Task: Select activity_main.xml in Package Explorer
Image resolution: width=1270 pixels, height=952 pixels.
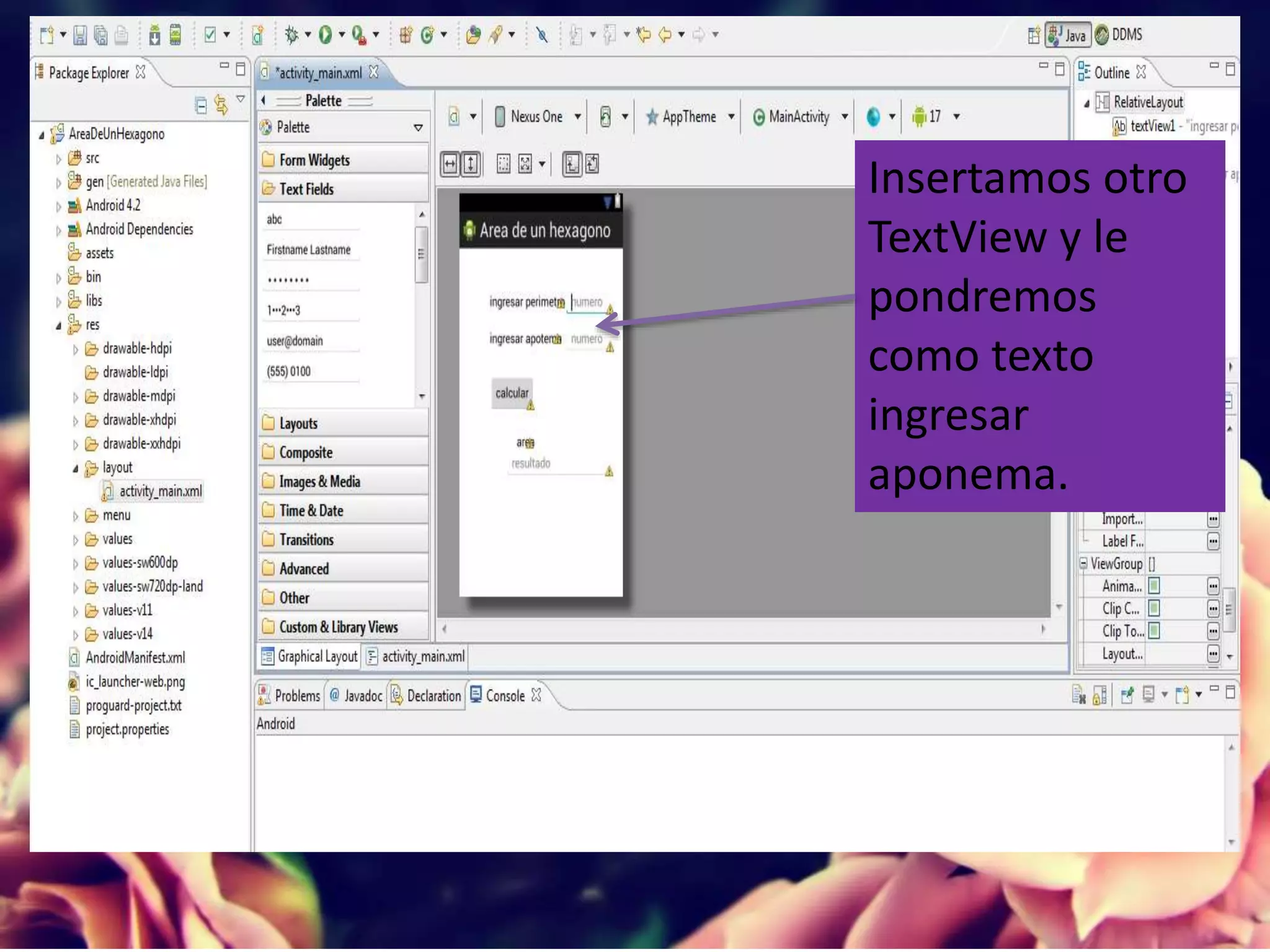Action: click(x=153, y=491)
